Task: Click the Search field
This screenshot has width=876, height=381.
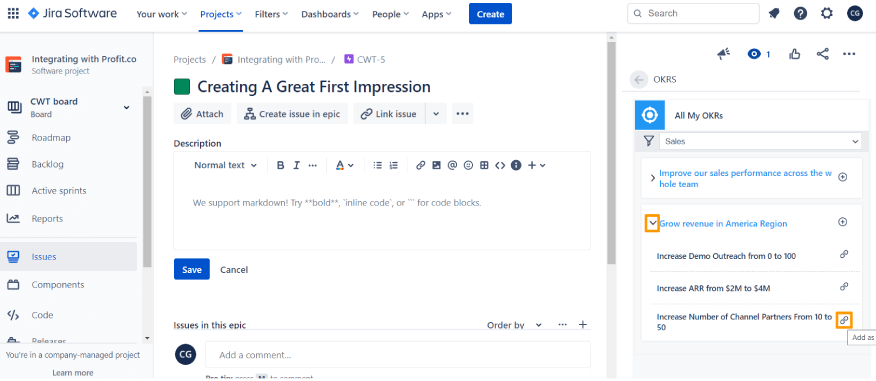Action: 693,13
